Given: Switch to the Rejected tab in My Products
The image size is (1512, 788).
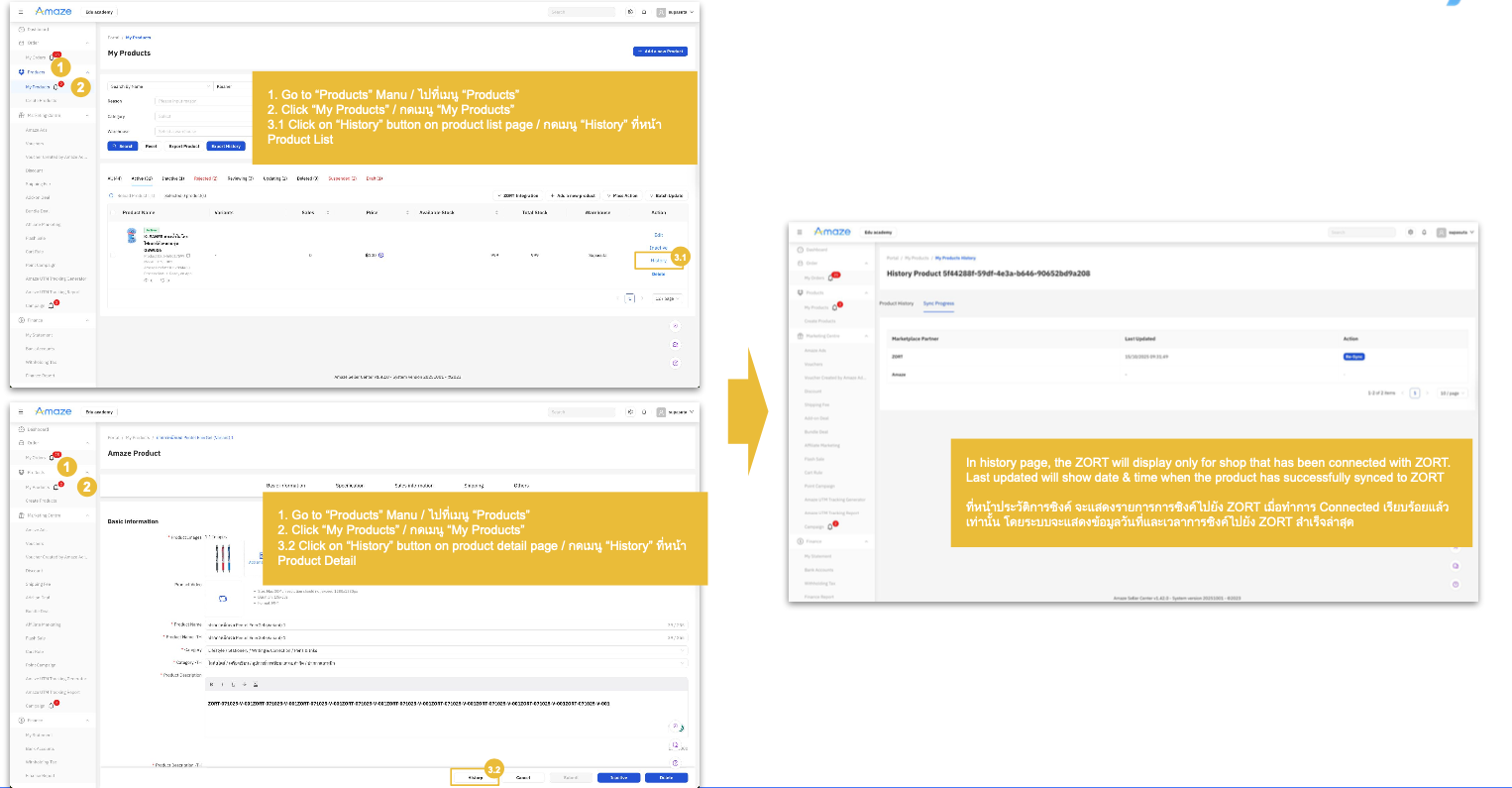Looking at the screenshot, I should (x=205, y=178).
